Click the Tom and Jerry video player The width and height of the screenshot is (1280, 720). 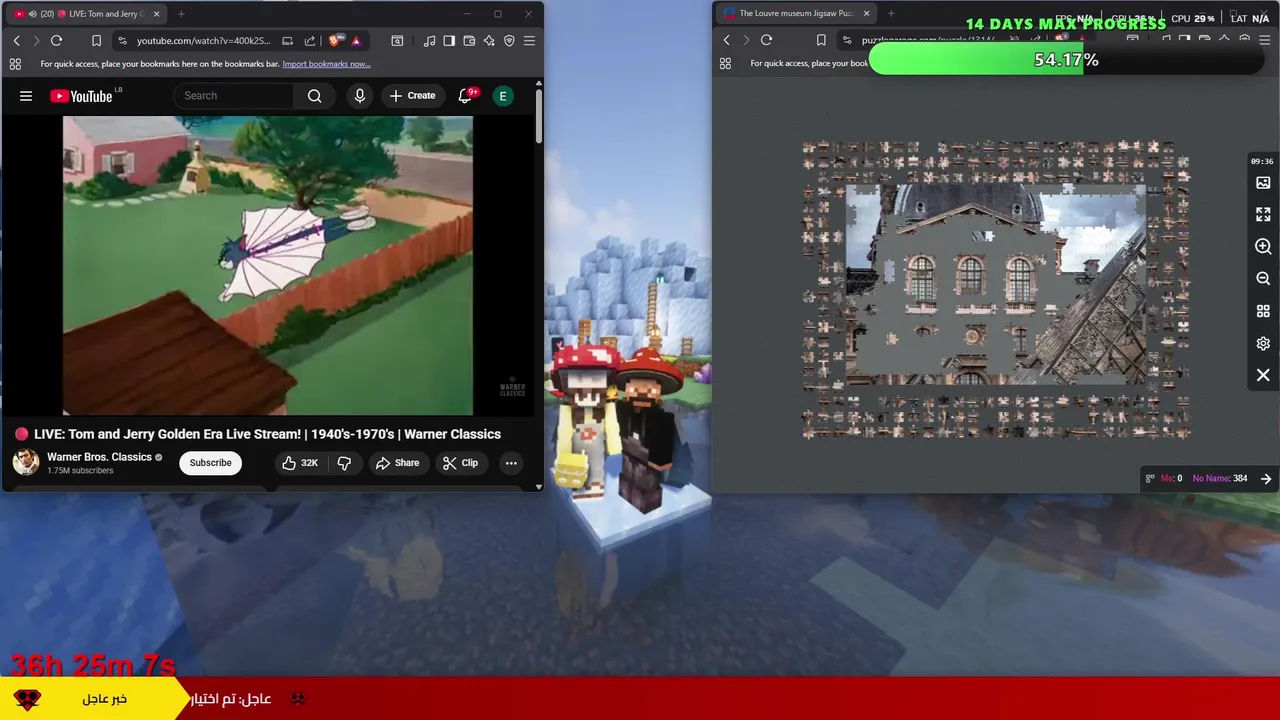pyautogui.click(x=268, y=265)
